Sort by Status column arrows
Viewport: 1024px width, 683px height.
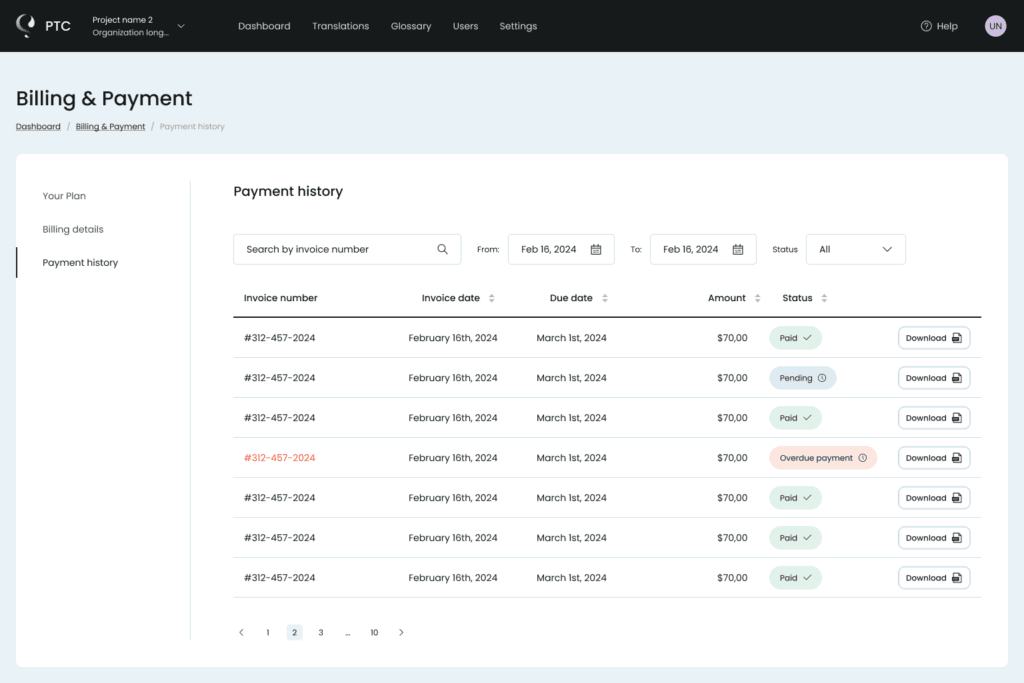[x=824, y=298]
